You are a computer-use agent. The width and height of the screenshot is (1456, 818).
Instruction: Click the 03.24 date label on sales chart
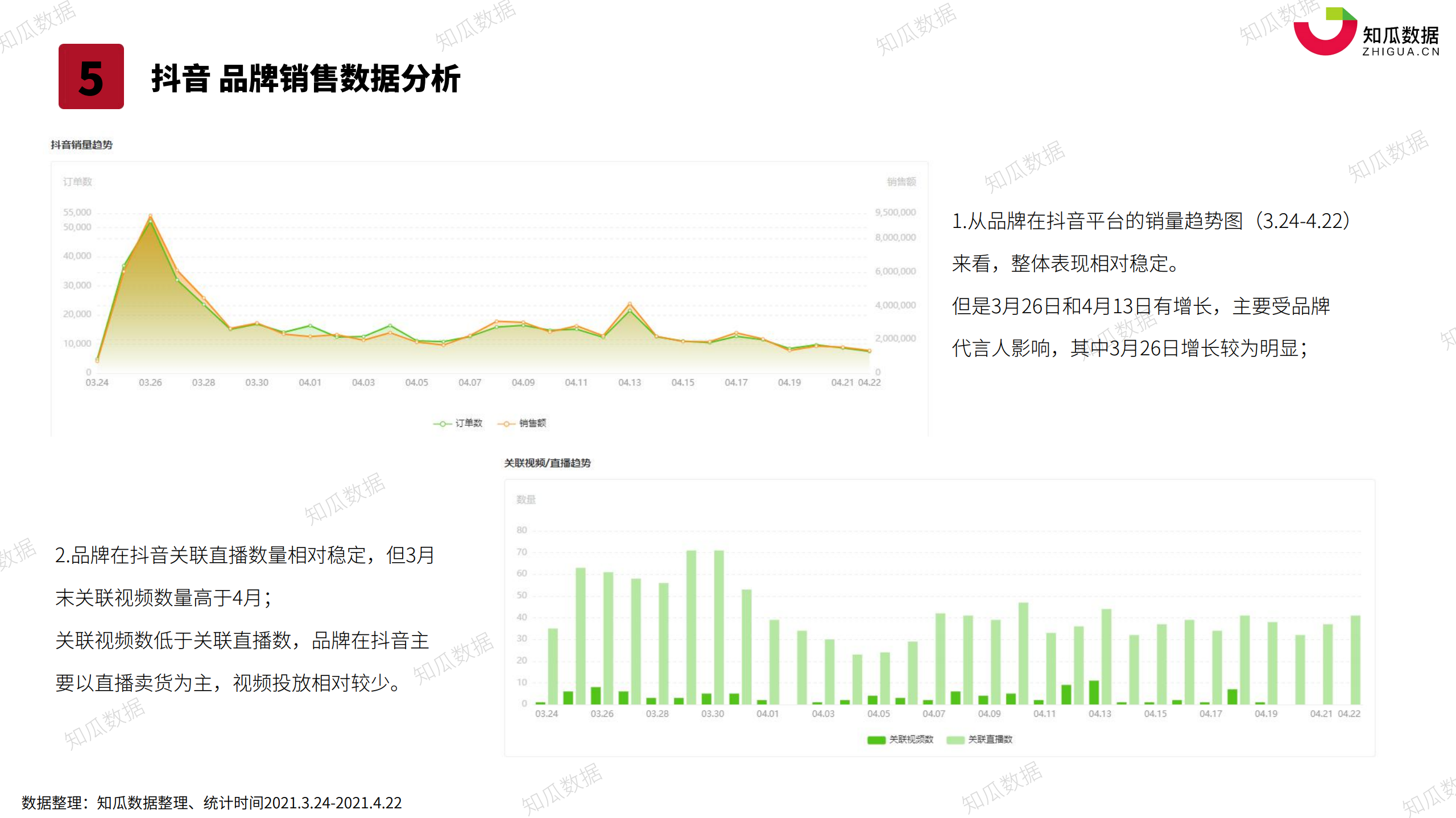click(97, 383)
